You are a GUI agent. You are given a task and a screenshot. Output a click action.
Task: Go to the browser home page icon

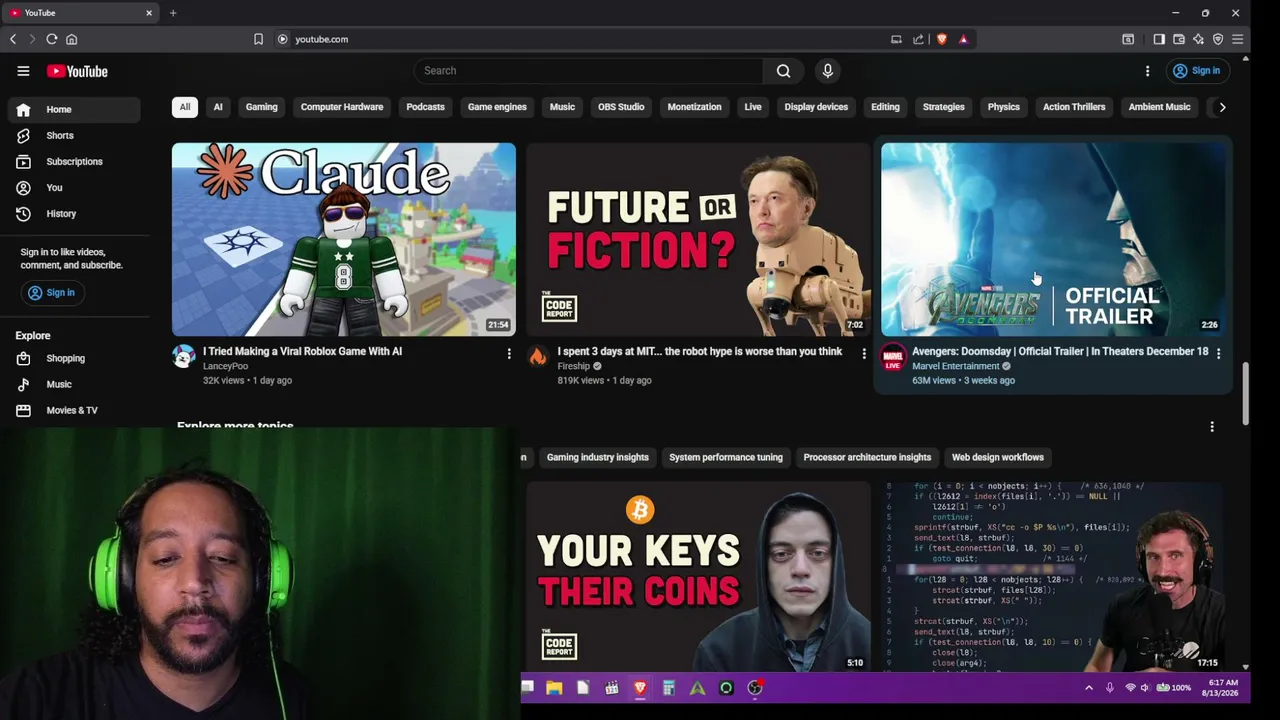pos(71,39)
